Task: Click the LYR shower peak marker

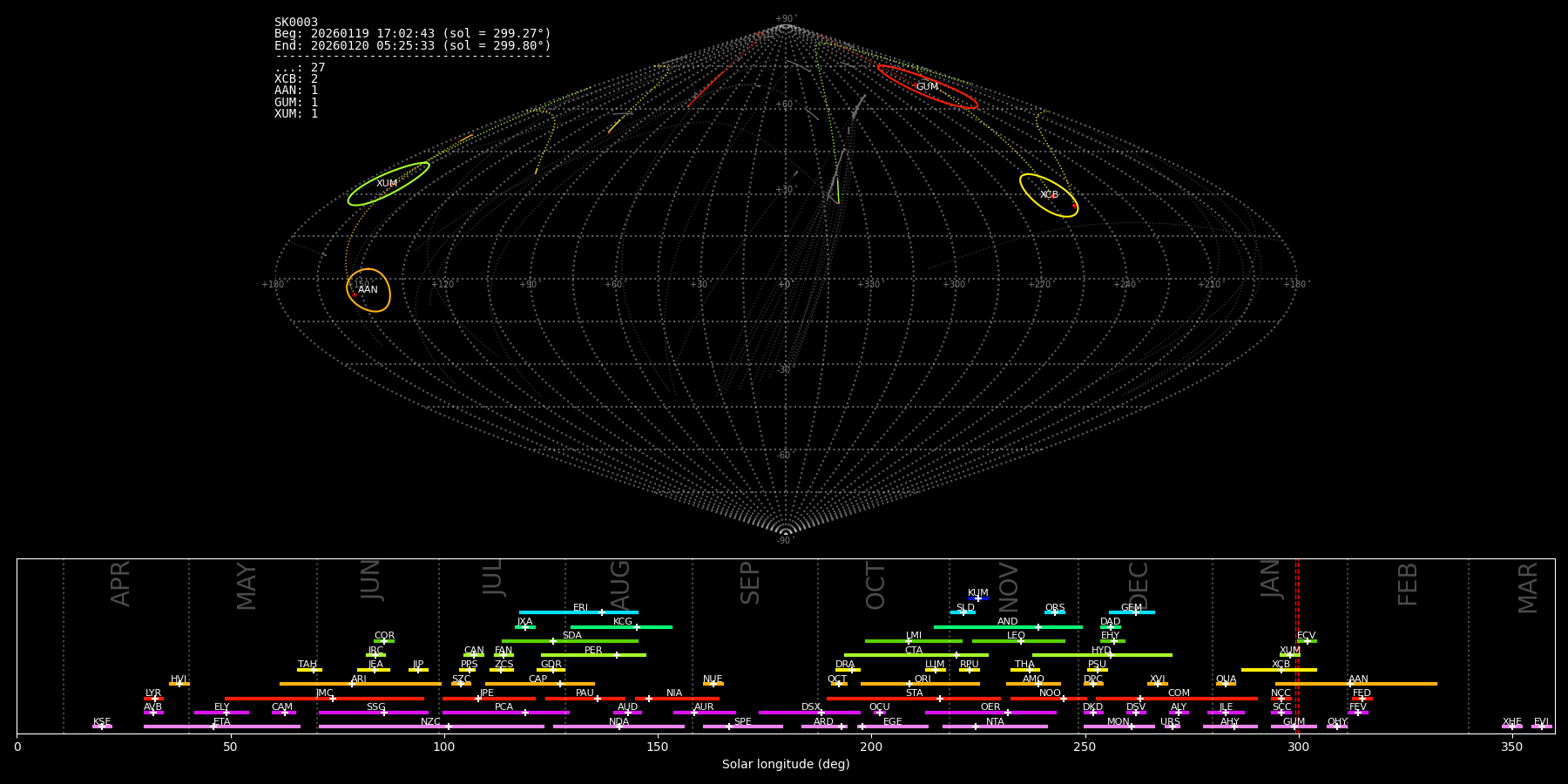Action: (155, 699)
